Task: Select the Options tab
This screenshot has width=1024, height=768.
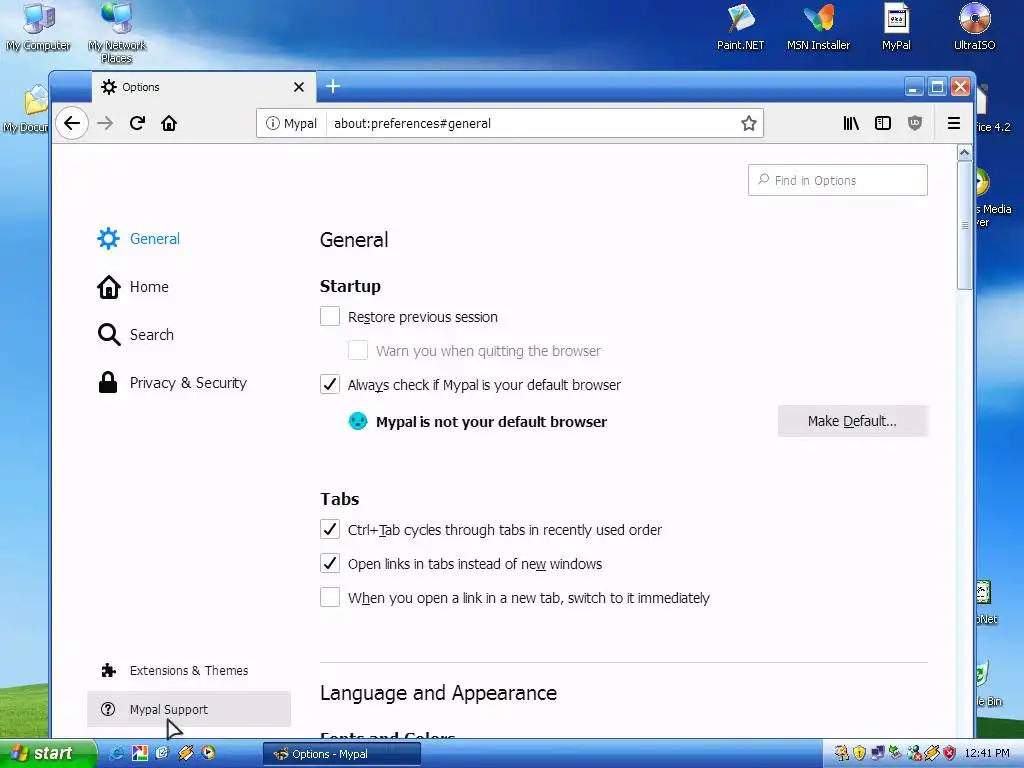Action: (203, 87)
